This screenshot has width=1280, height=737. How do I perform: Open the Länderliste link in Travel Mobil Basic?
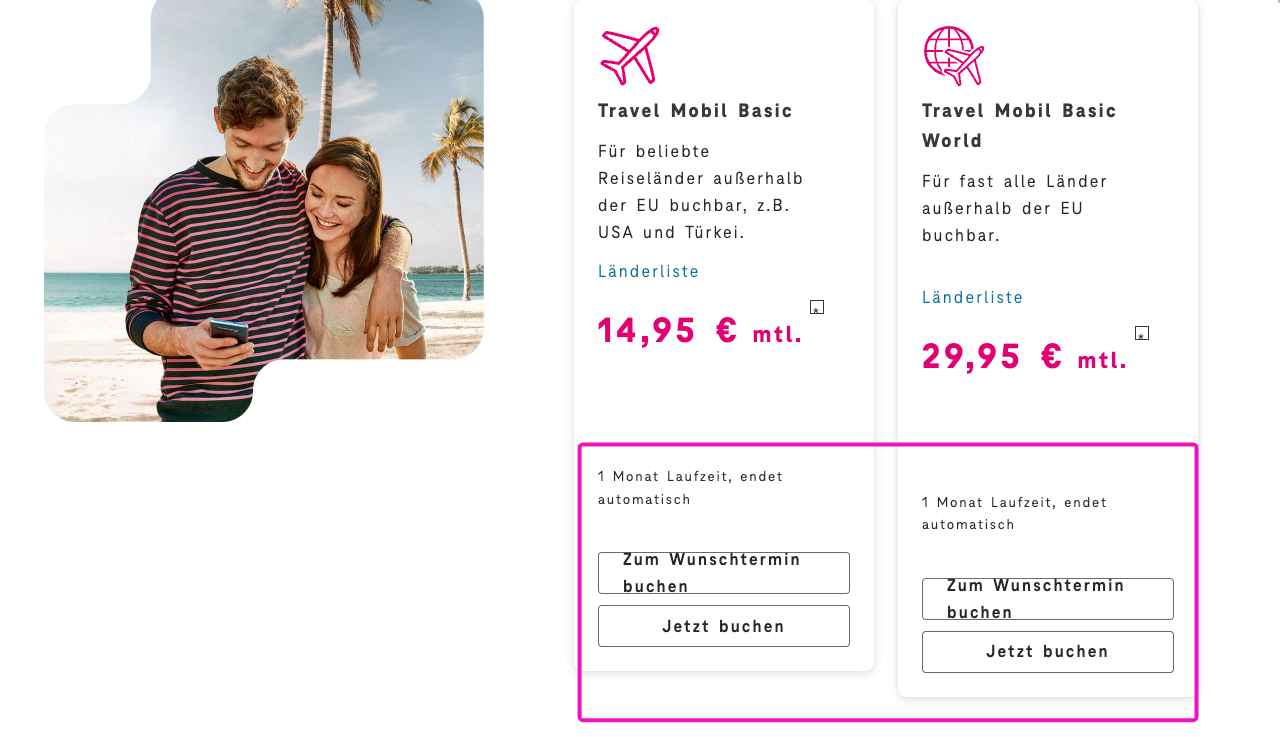click(x=648, y=271)
